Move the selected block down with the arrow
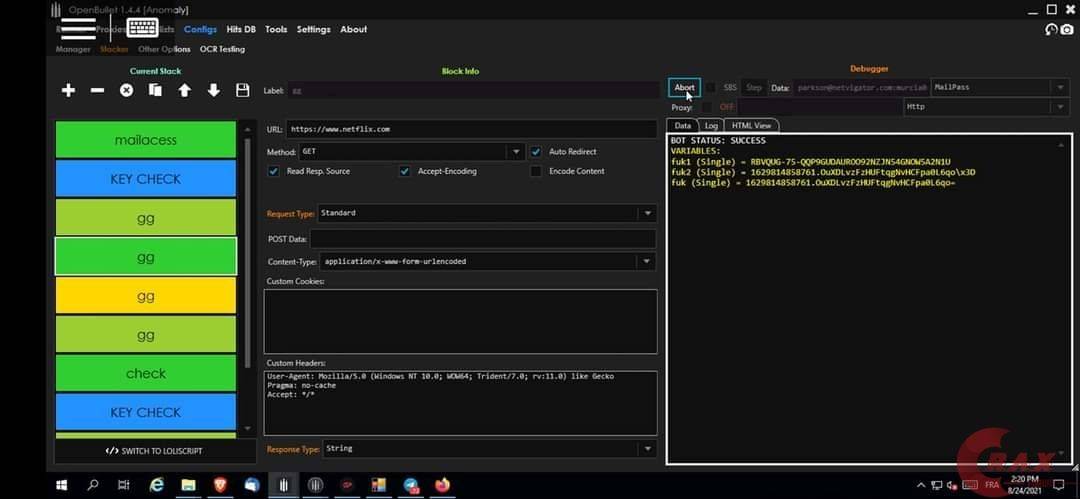1080x499 pixels. 213,90
